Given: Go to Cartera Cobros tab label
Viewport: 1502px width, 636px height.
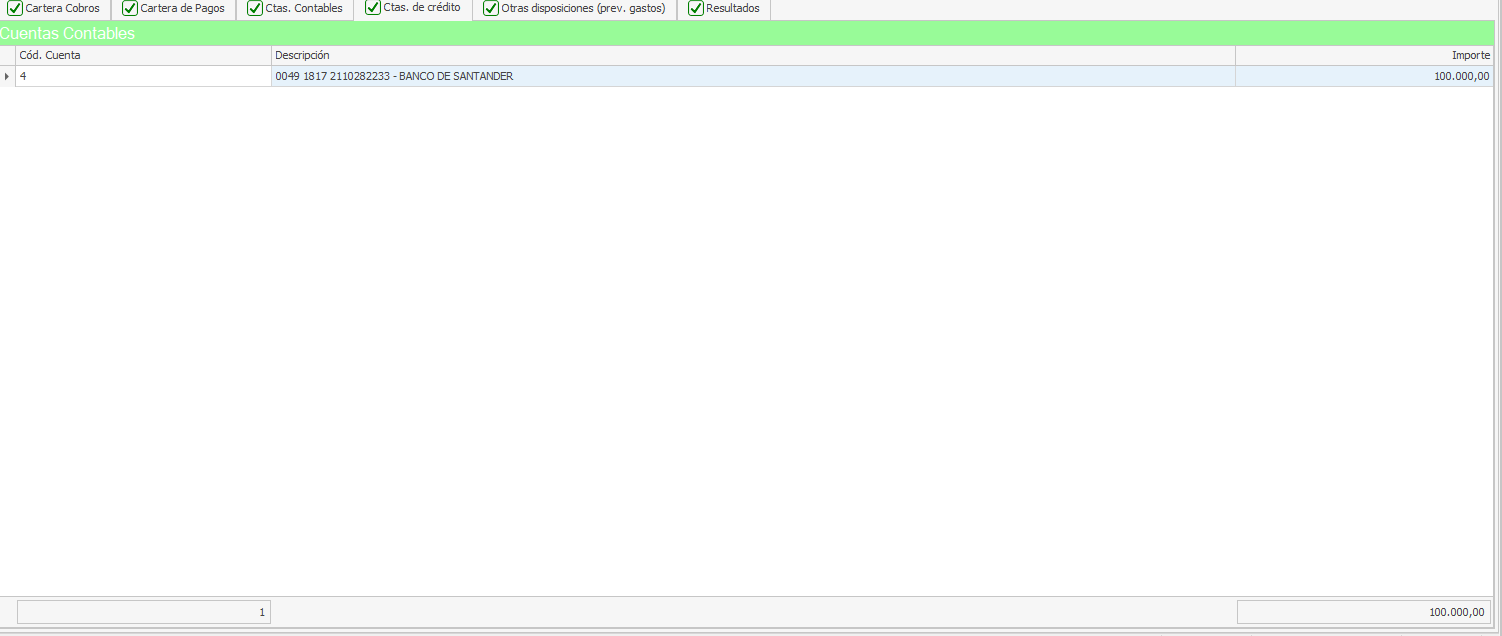Looking at the screenshot, I should (x=62, y=8).
